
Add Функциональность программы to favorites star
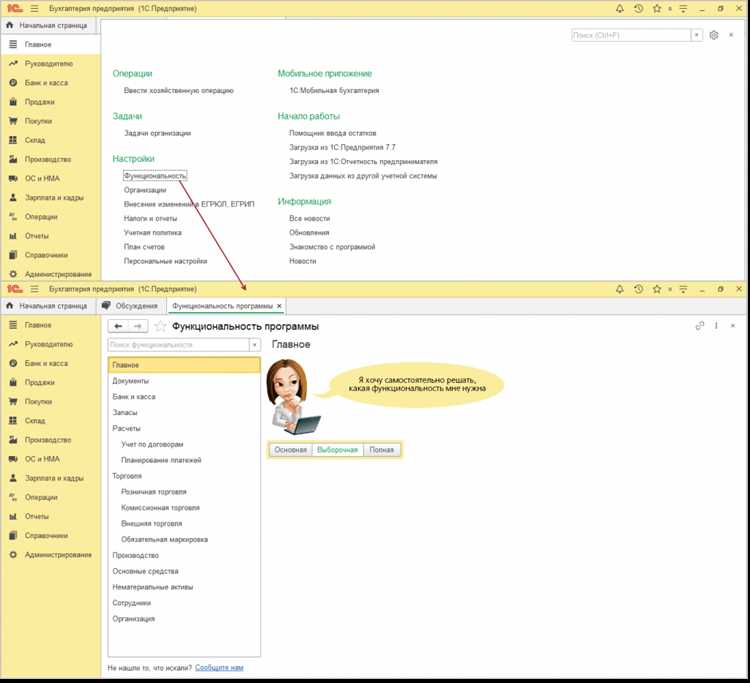pyautogui.click(x=160, y=326)
